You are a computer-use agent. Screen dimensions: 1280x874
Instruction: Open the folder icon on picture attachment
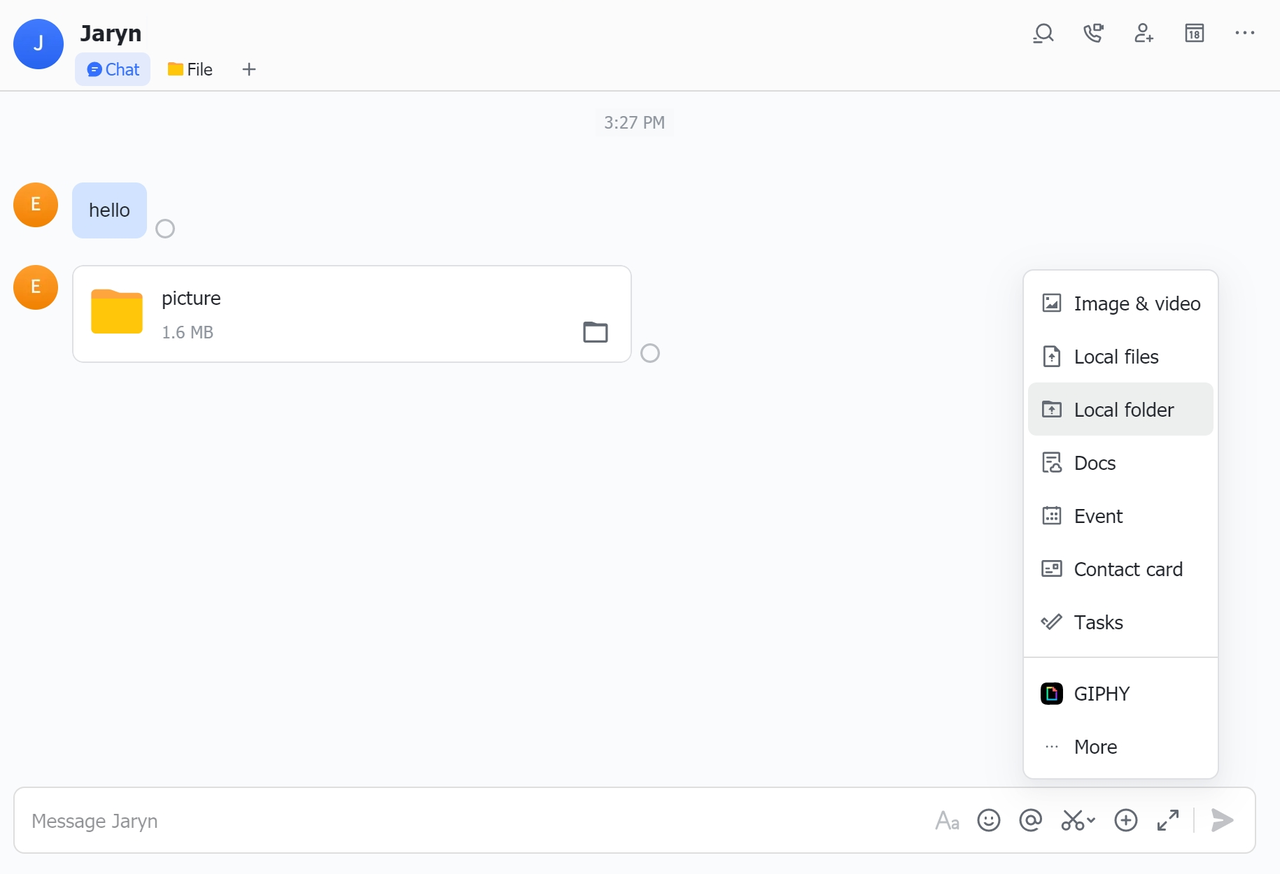[595, 332]
